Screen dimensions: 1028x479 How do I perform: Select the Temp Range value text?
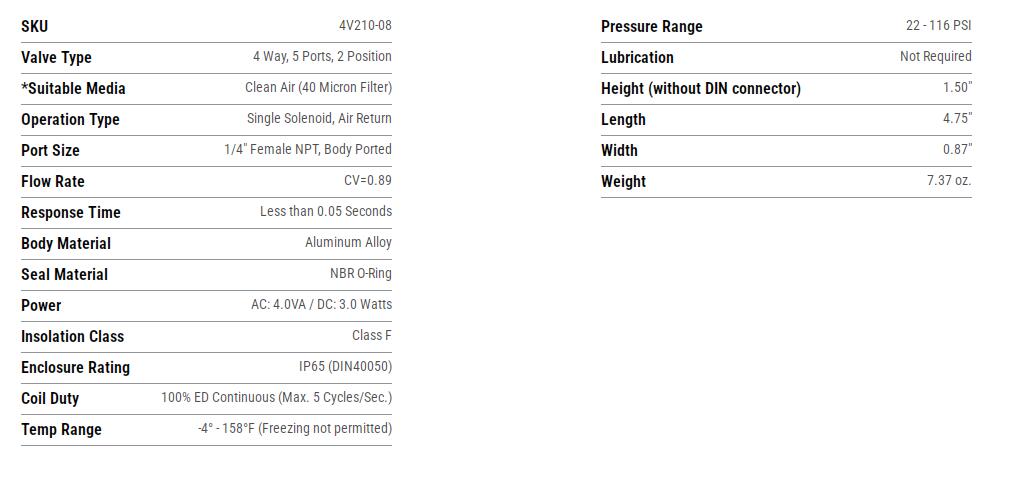tap(294, 428)
